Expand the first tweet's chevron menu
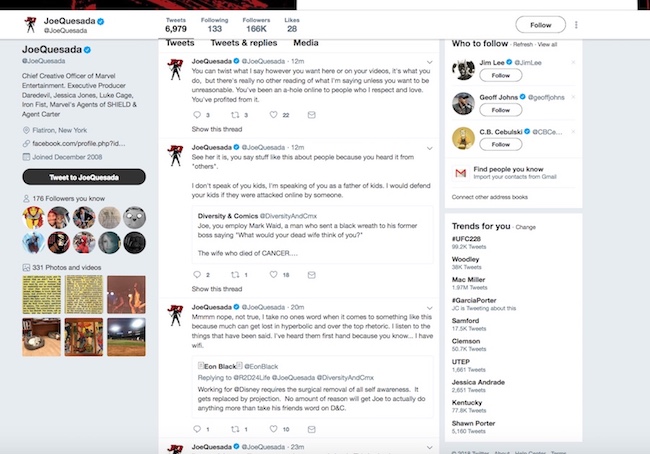 pos(429,62)
